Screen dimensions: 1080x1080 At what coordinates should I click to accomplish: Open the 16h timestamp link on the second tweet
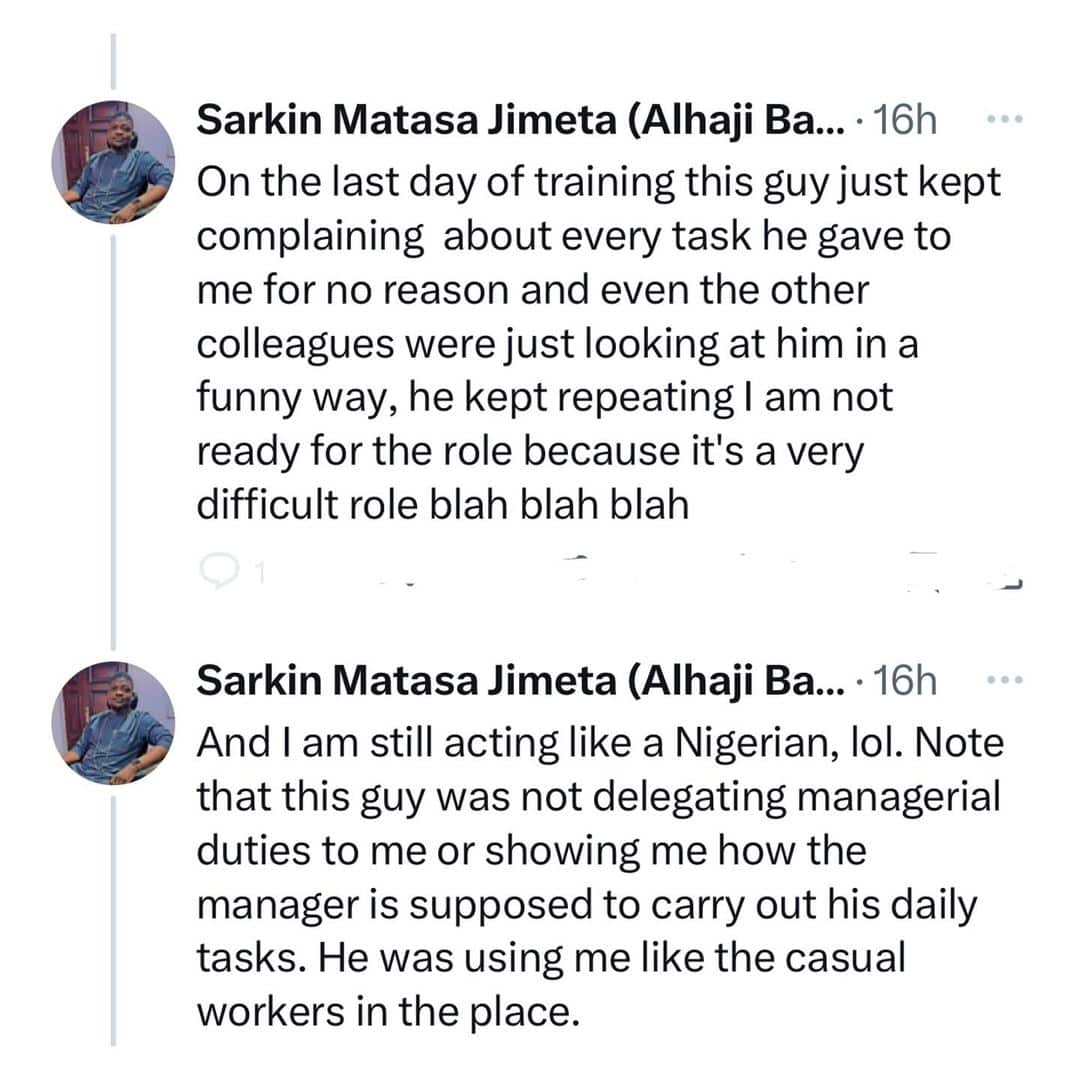[905, 681]
